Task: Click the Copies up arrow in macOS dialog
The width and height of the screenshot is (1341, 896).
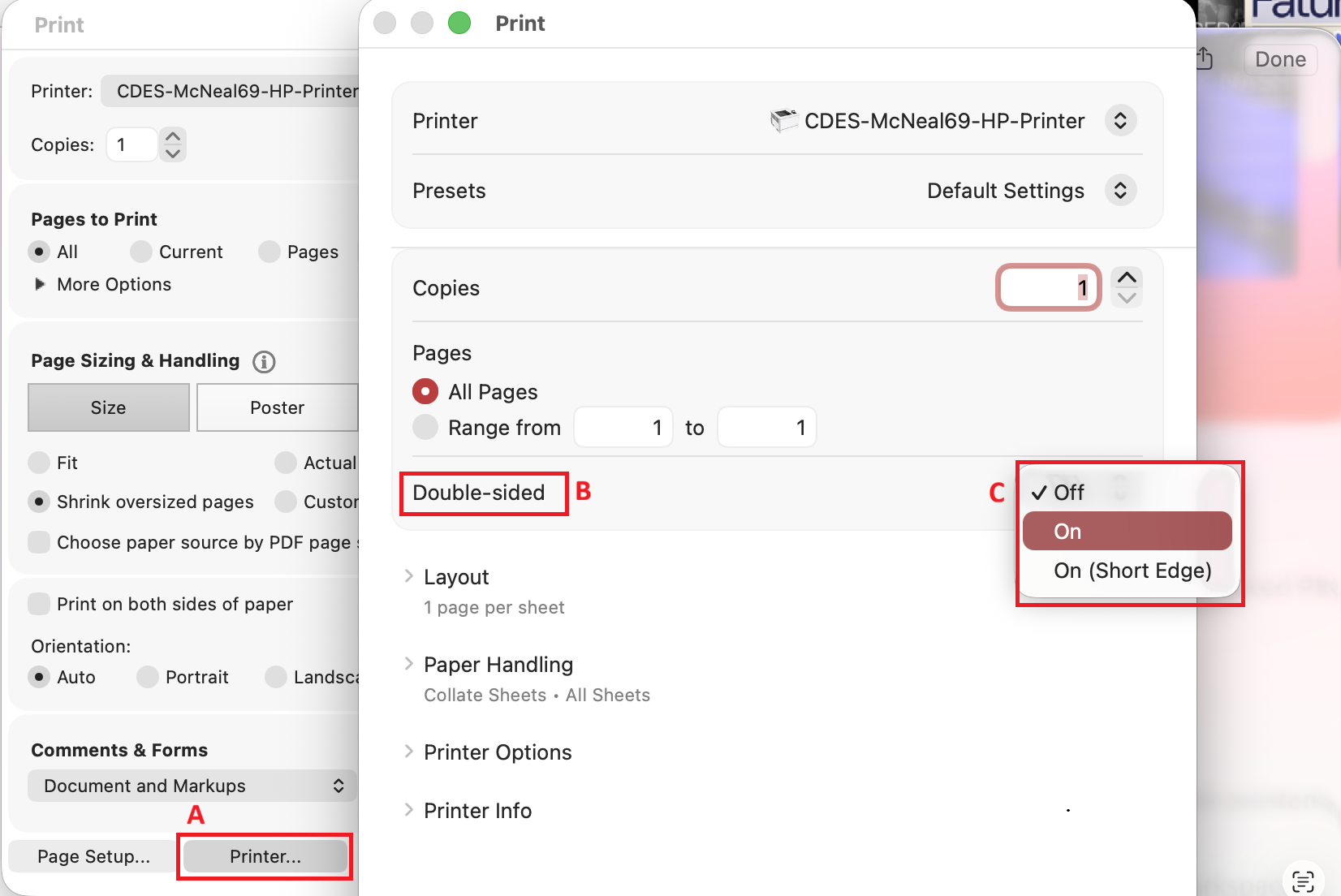Action: 1127,278
